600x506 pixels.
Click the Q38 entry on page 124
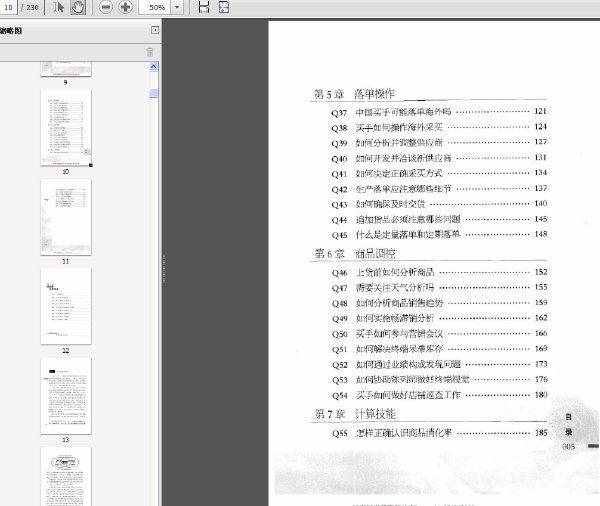(439, 127)
